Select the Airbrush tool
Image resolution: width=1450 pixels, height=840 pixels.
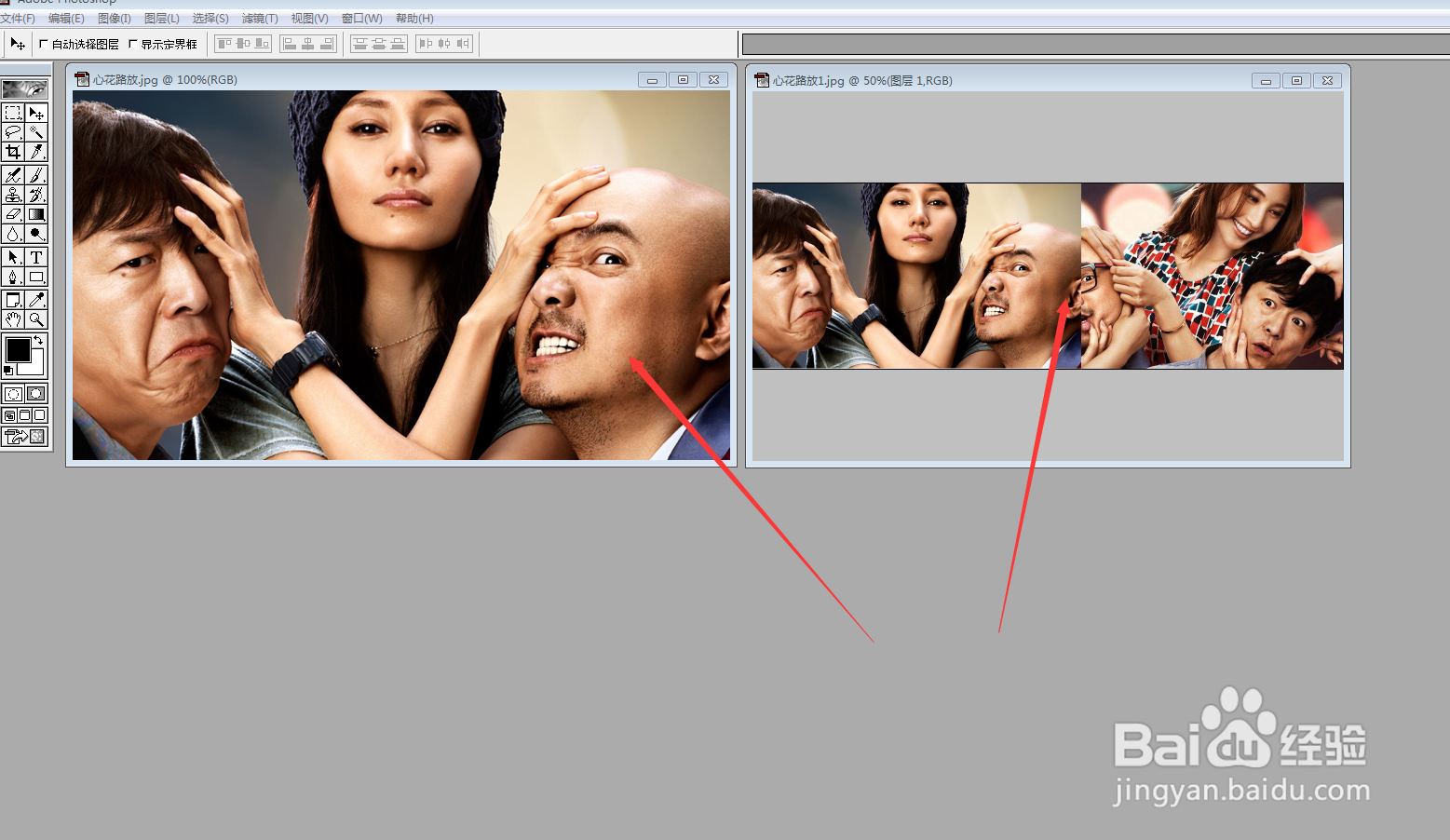[13, 174]
